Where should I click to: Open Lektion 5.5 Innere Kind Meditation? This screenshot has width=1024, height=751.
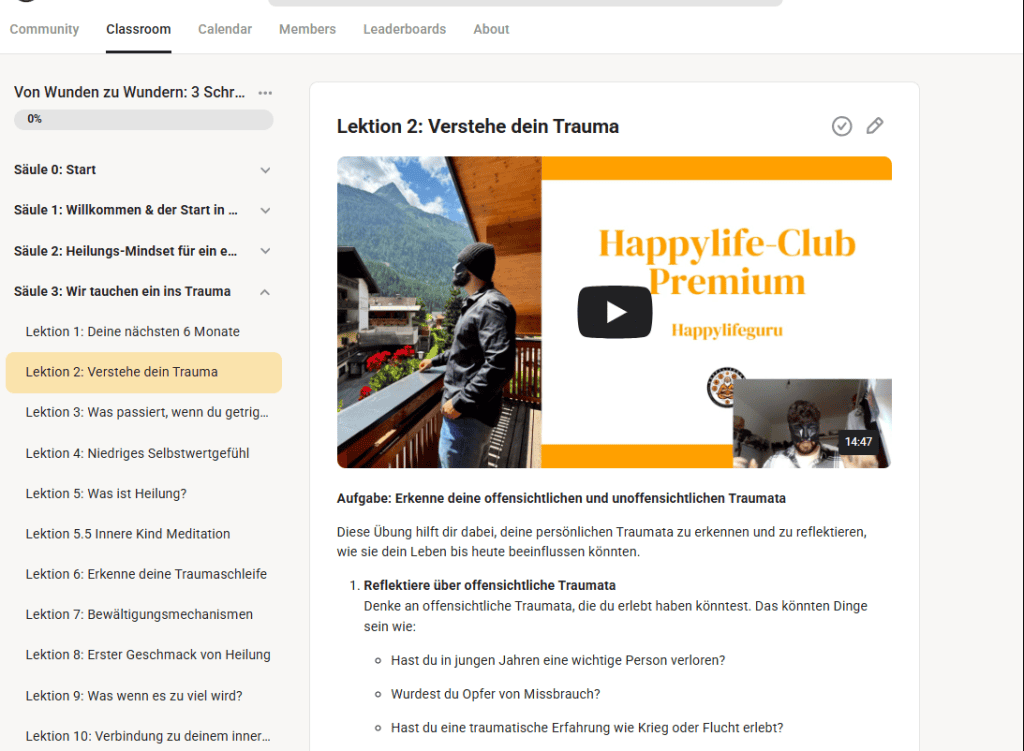[144, 534]
